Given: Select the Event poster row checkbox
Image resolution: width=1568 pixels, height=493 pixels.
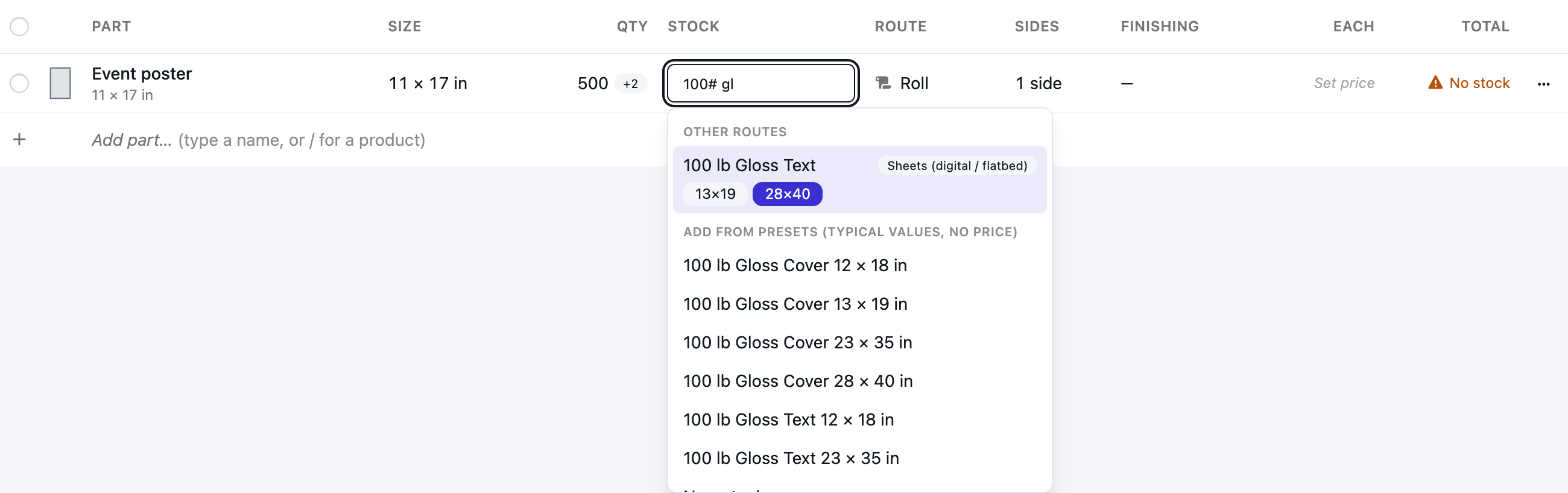Looking at the screenshot, I should point(19,83).
